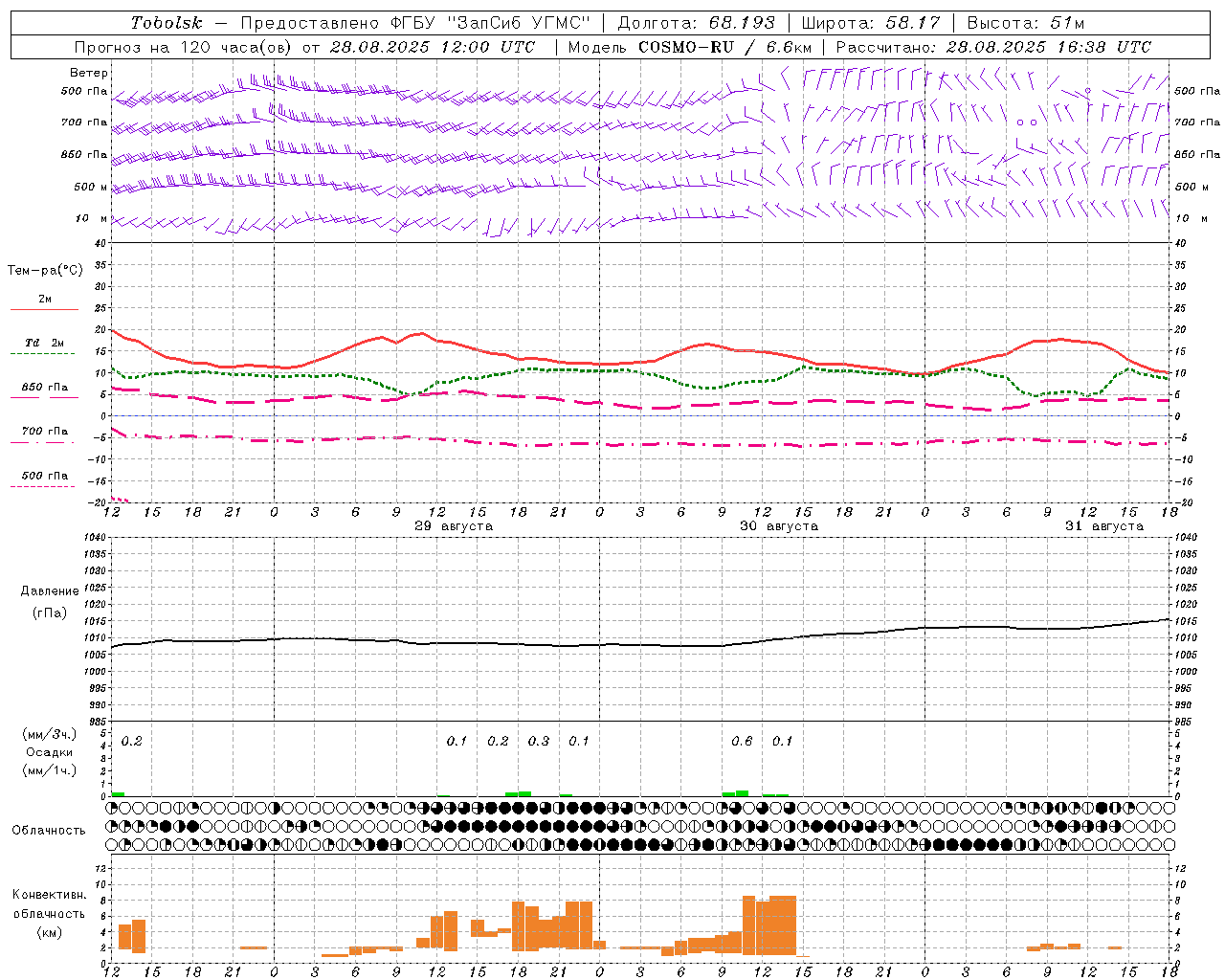
Task: Click the Tobolsk station title
Action: (167, 23)
